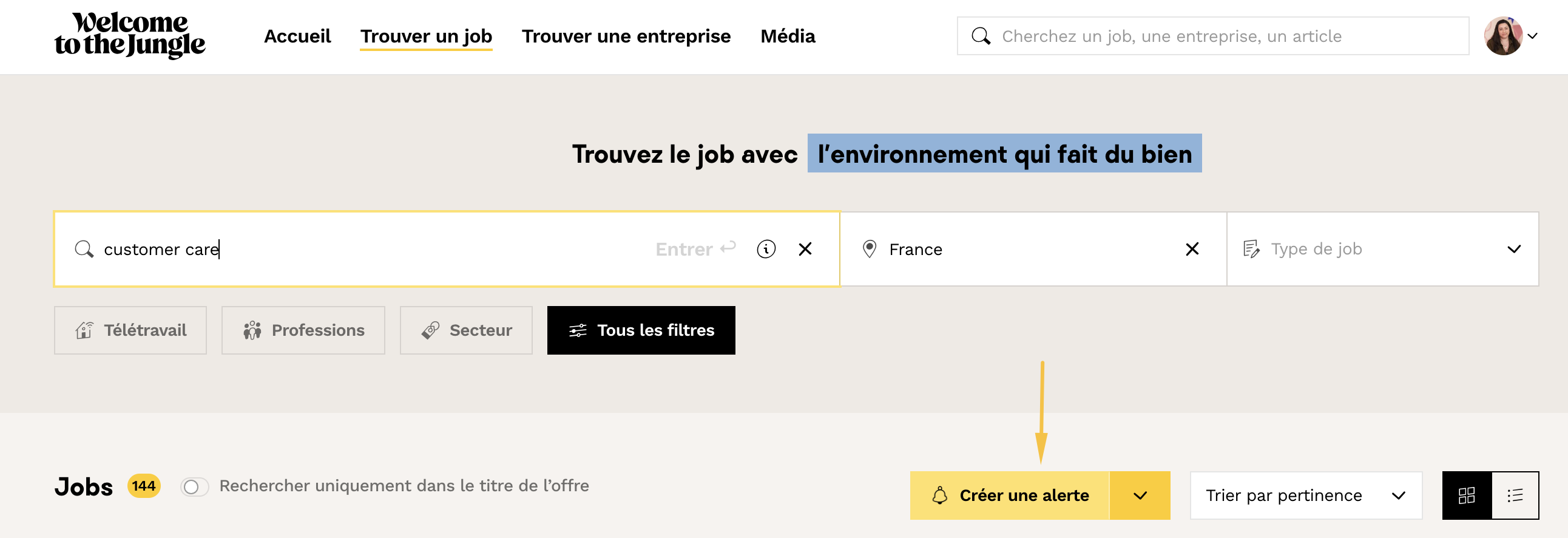The image size is (1568, 538).
Task: Toggle search only in job title
Action: pos(195,487)
